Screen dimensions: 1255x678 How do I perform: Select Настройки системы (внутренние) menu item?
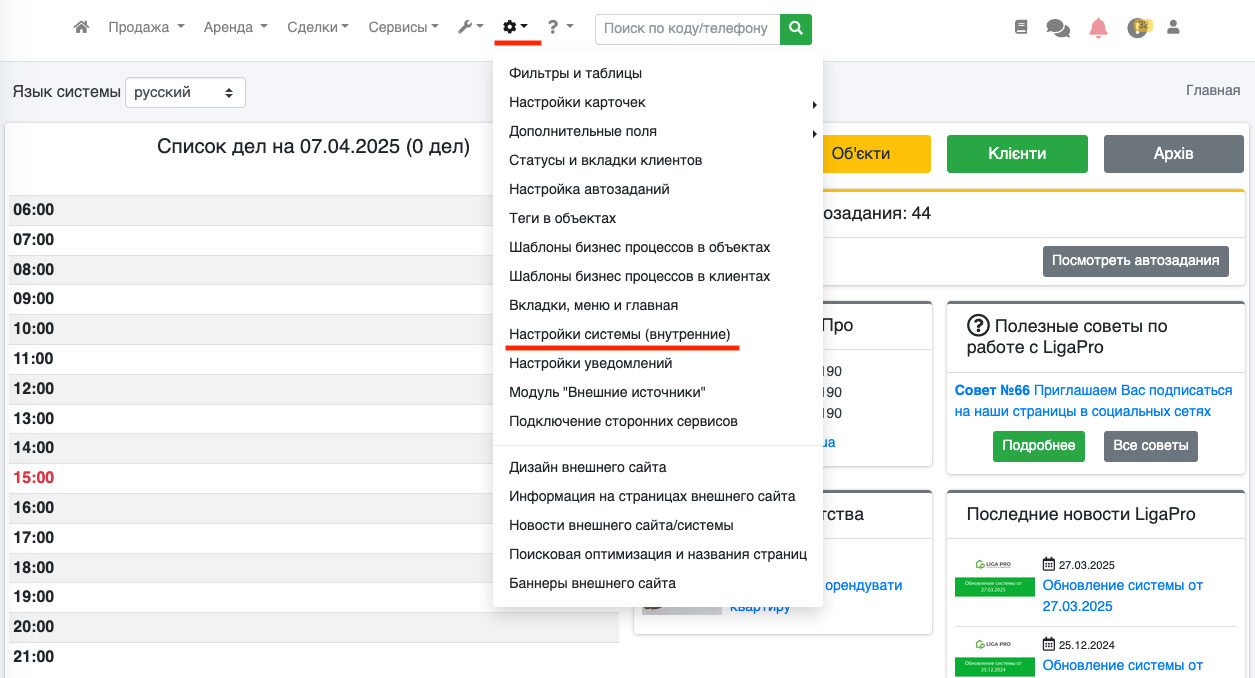619,334
